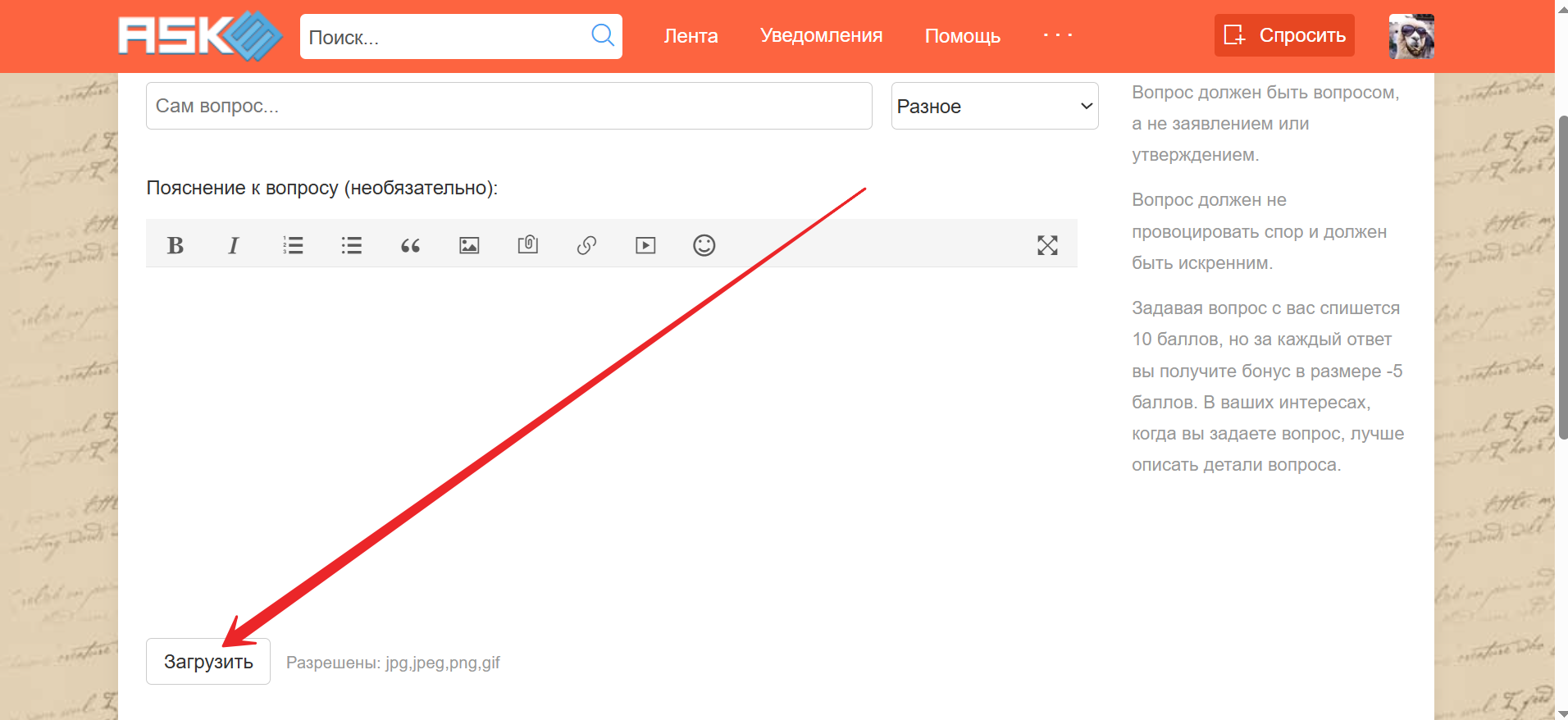Insert an image via toolbar icon

point(469,245)
